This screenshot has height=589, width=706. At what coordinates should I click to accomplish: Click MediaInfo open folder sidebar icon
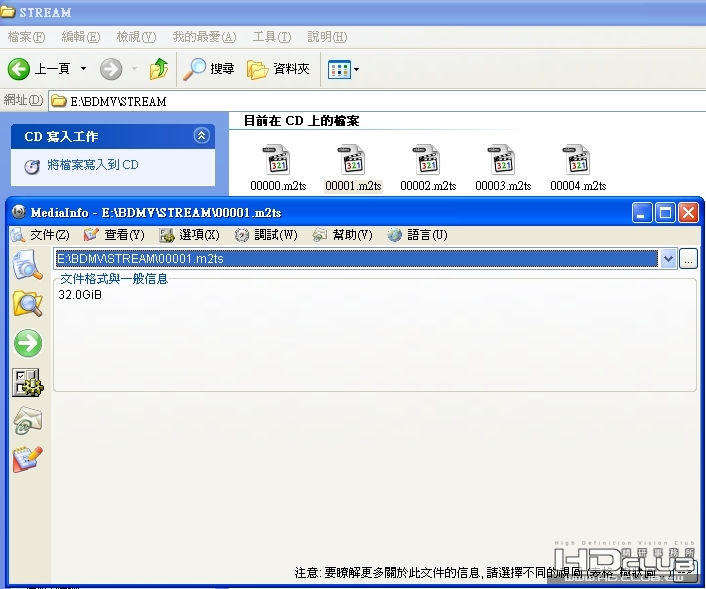point(27,304)
